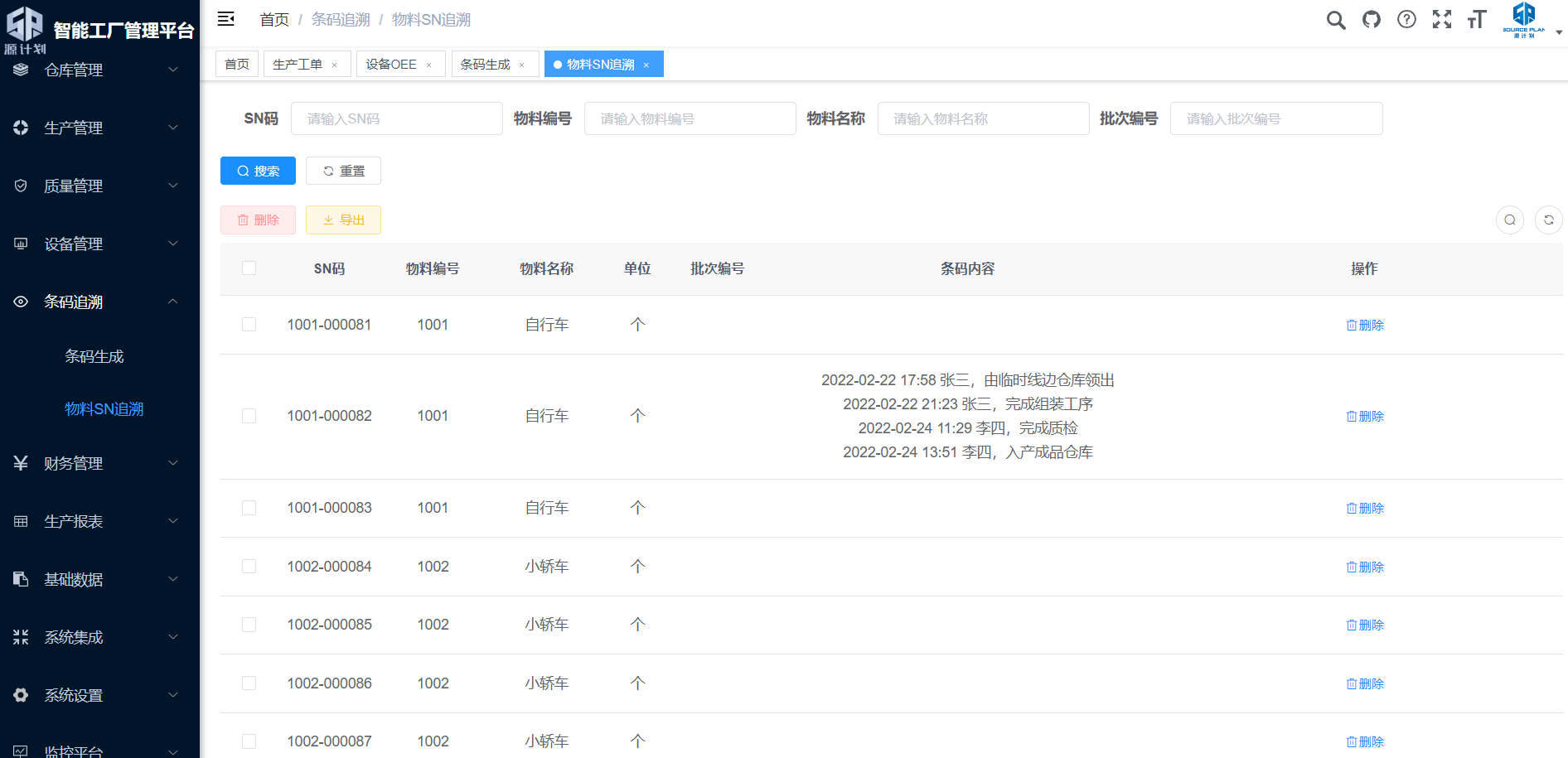Open the font size setting icon
The image size is (1568, 758).
pos(1476,20)
